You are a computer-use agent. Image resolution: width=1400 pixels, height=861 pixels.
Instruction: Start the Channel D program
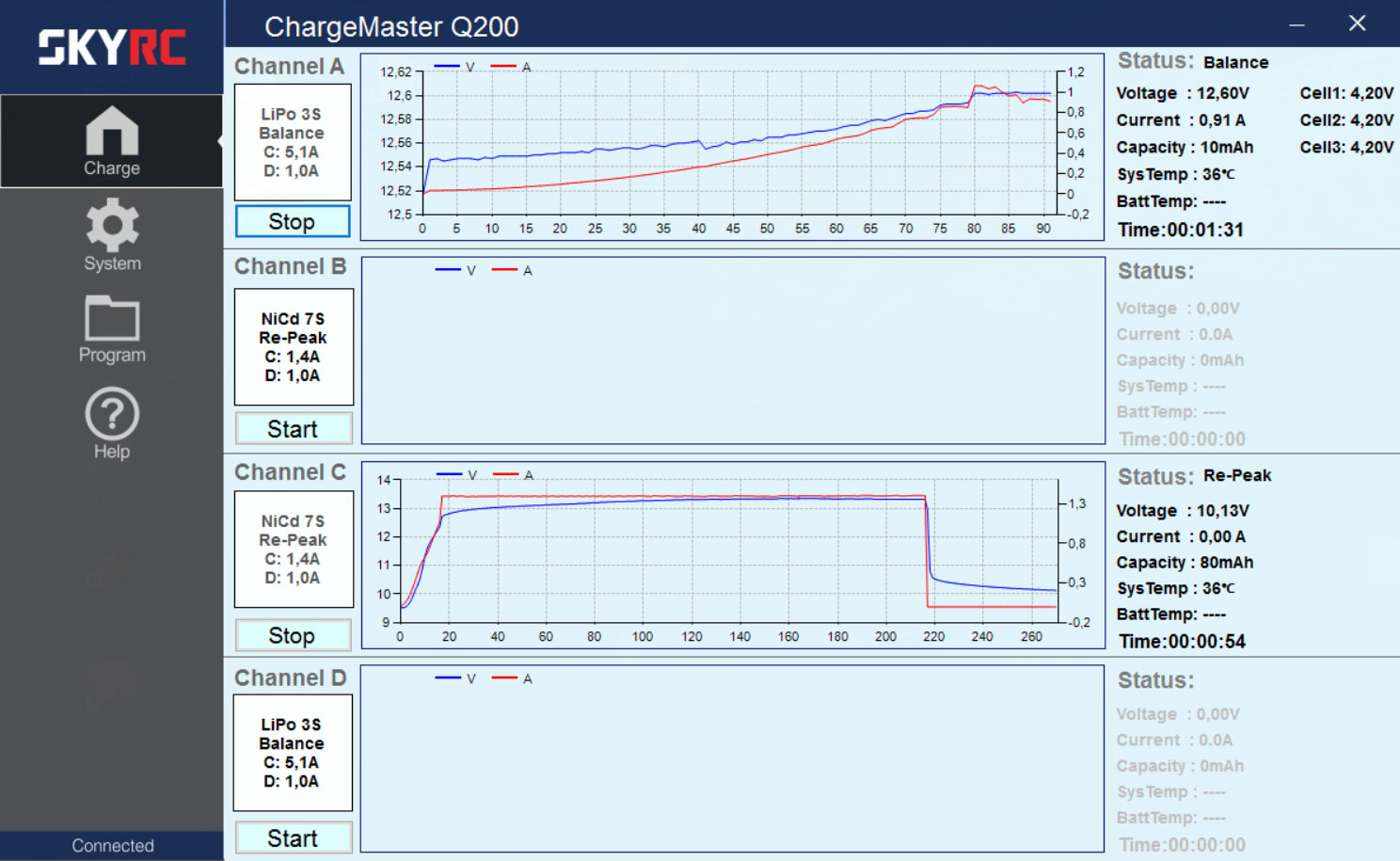[x=293, y=838]
